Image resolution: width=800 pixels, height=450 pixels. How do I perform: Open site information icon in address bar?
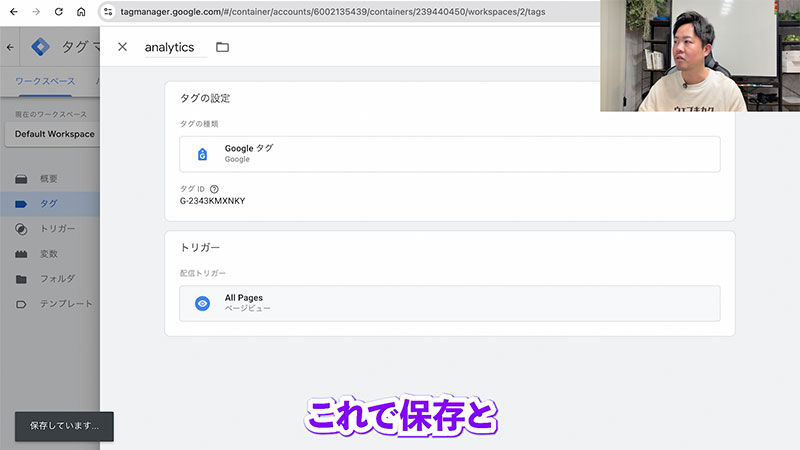tap(108, 12)
